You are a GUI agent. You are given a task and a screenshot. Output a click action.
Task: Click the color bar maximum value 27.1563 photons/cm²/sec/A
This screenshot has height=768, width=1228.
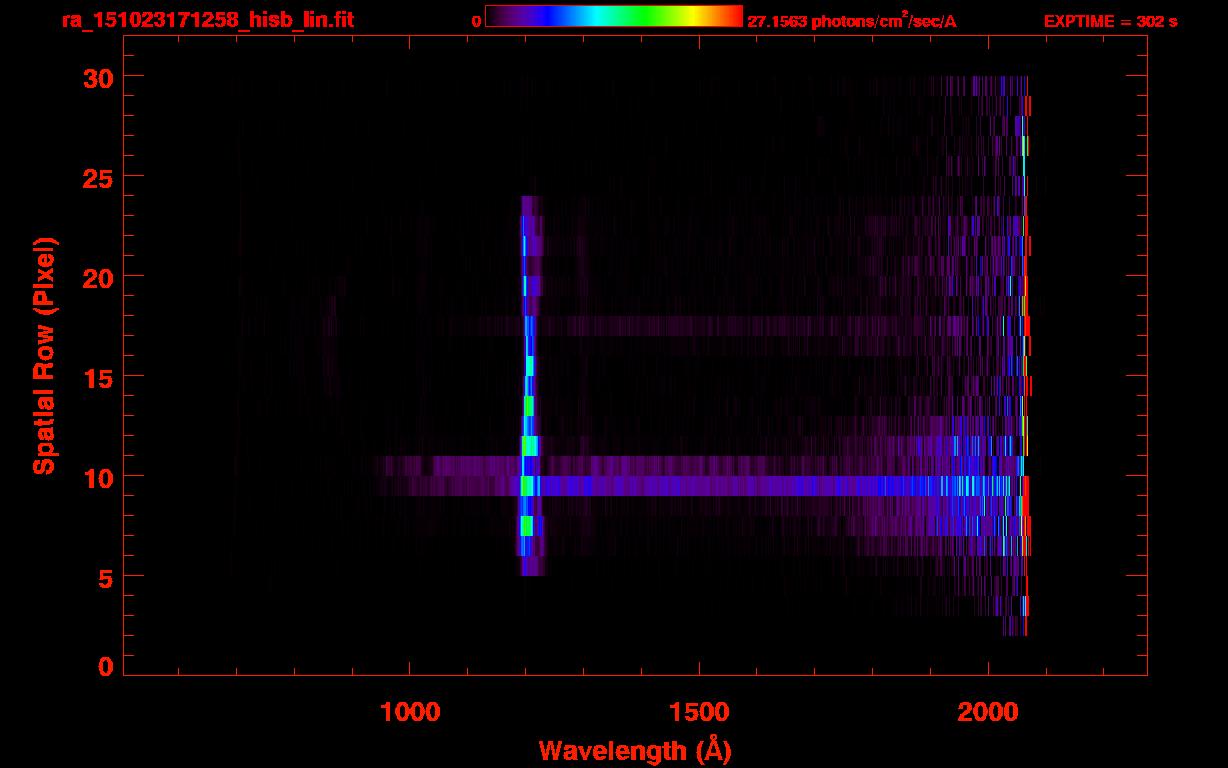852,21
